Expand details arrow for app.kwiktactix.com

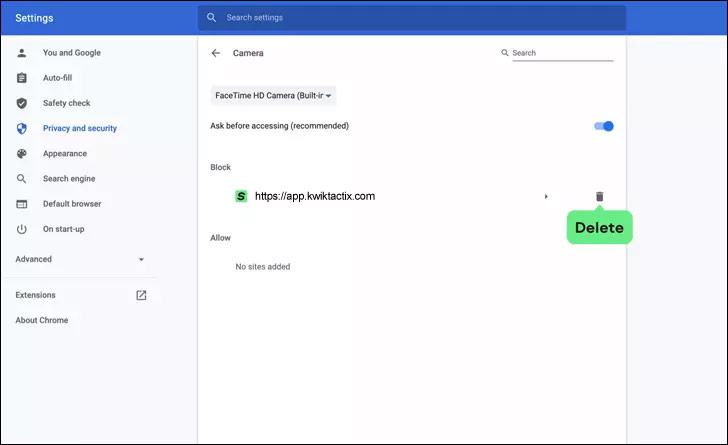coord(546,196)
